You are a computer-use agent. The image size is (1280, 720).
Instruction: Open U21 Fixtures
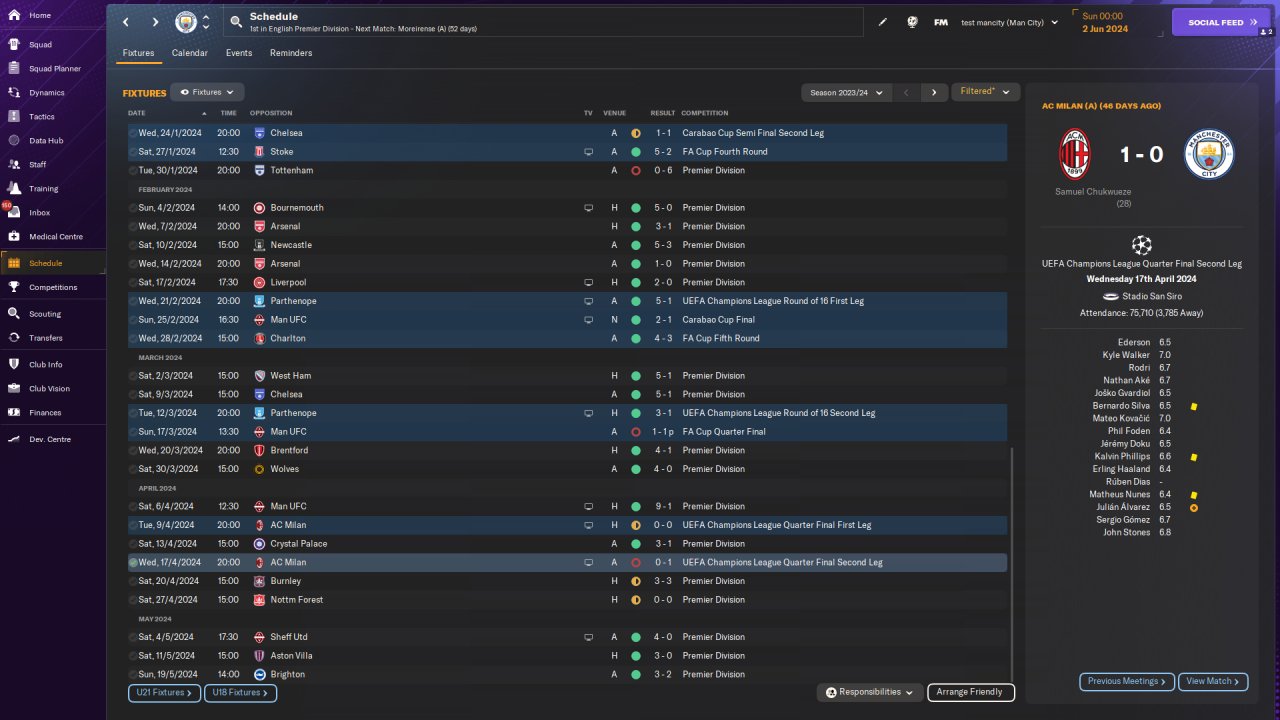coord(164,692)
